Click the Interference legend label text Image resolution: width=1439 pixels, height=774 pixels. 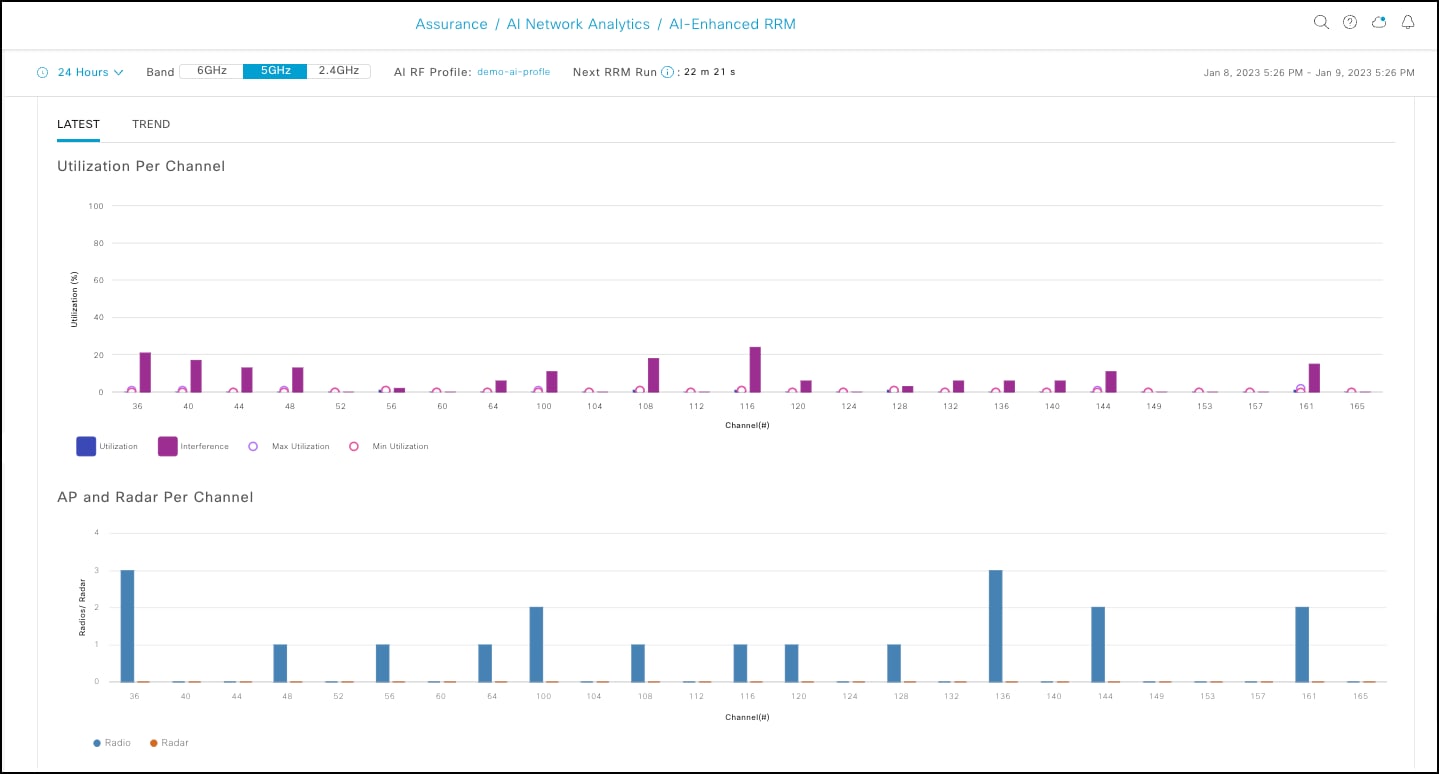pos(205,446)
